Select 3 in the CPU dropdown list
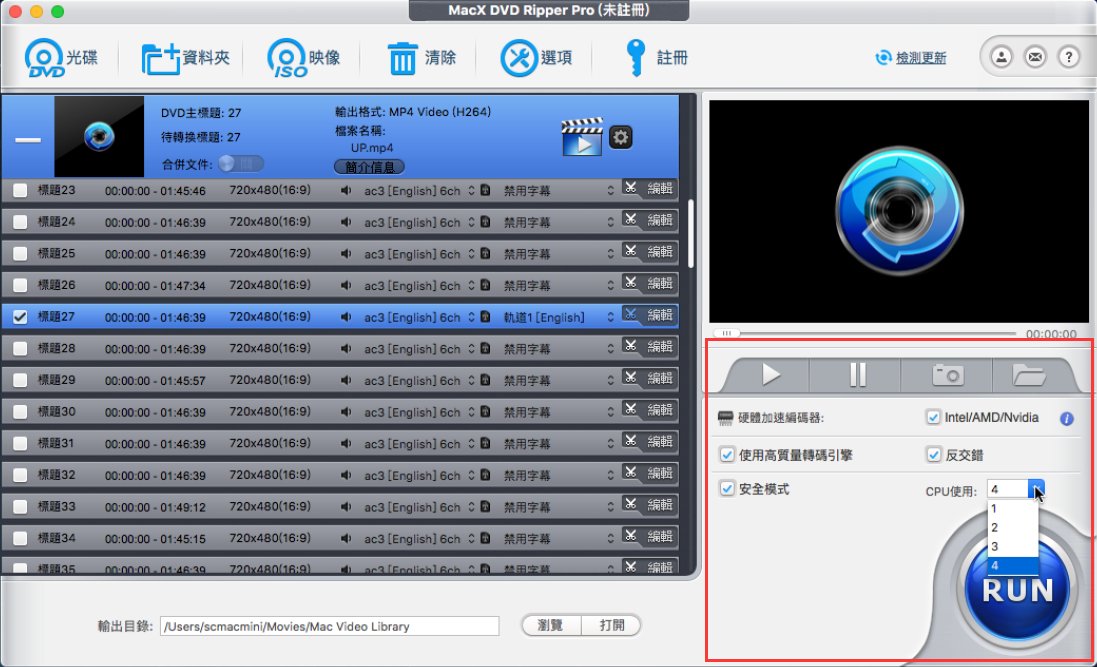This screenshot has width=1097, height=667. coord(1012,547)
